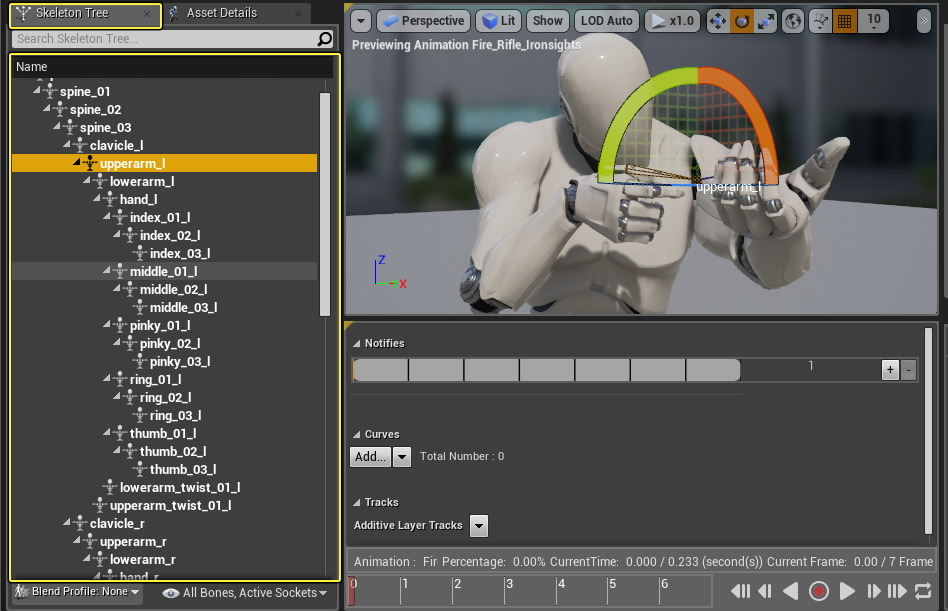Click the Add... curves button
948x611 pixels.
pos(370,456)
